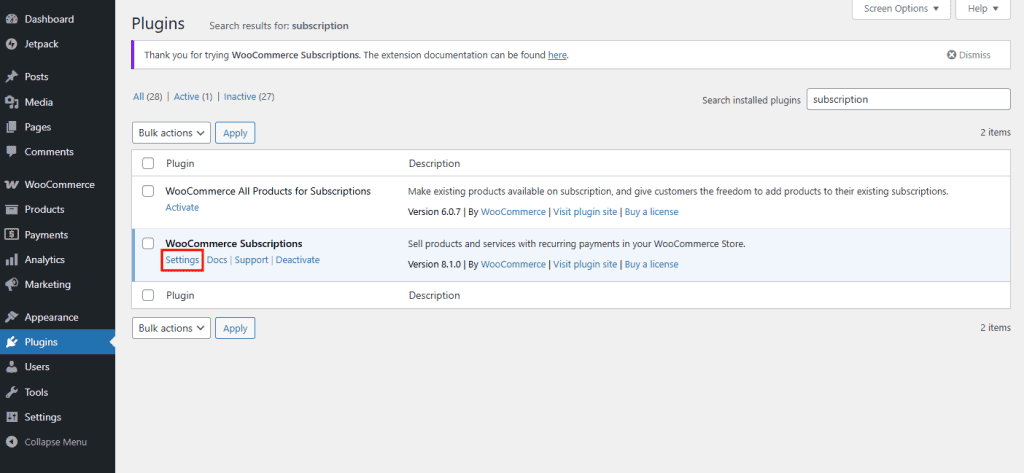
Task: Visit plugin site for WooCommerce Subscriptions 8.1.0
Action: coord(585,264)
